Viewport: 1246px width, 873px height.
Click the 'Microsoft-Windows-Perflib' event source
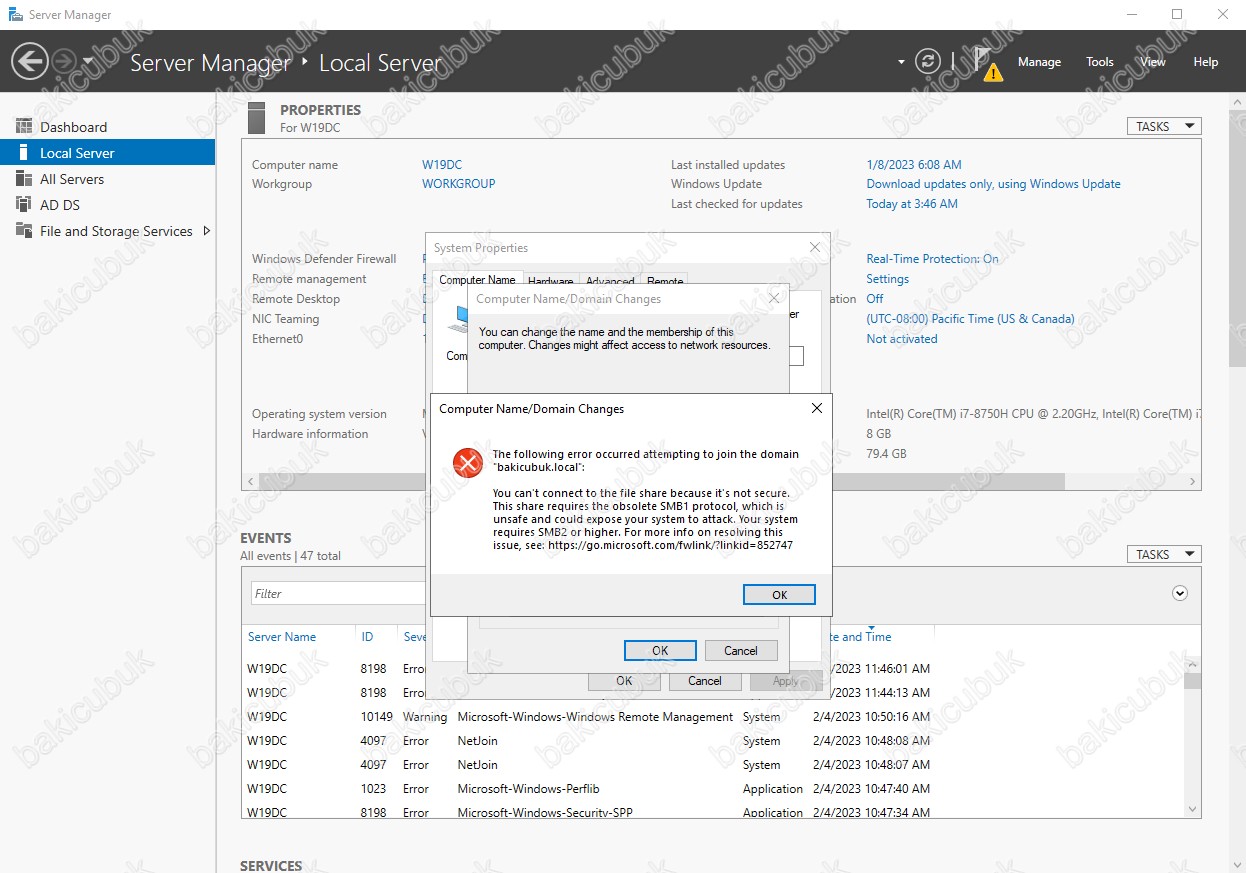pos(528,789)
